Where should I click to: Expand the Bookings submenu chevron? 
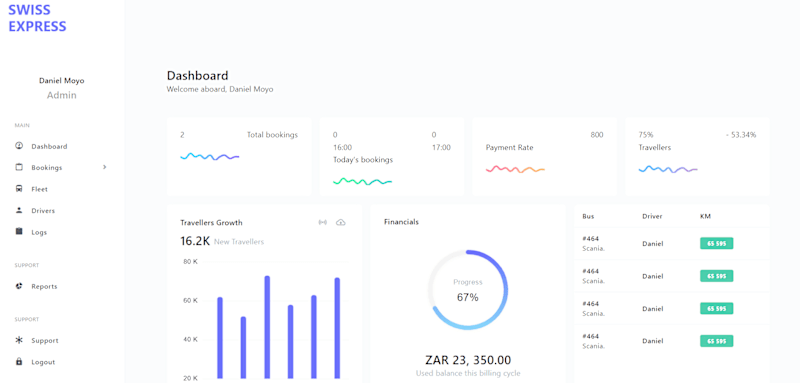(105, 167)
